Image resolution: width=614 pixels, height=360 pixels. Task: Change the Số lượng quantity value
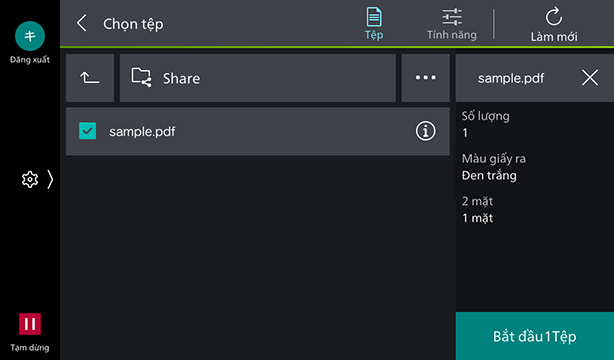point(535,124)
